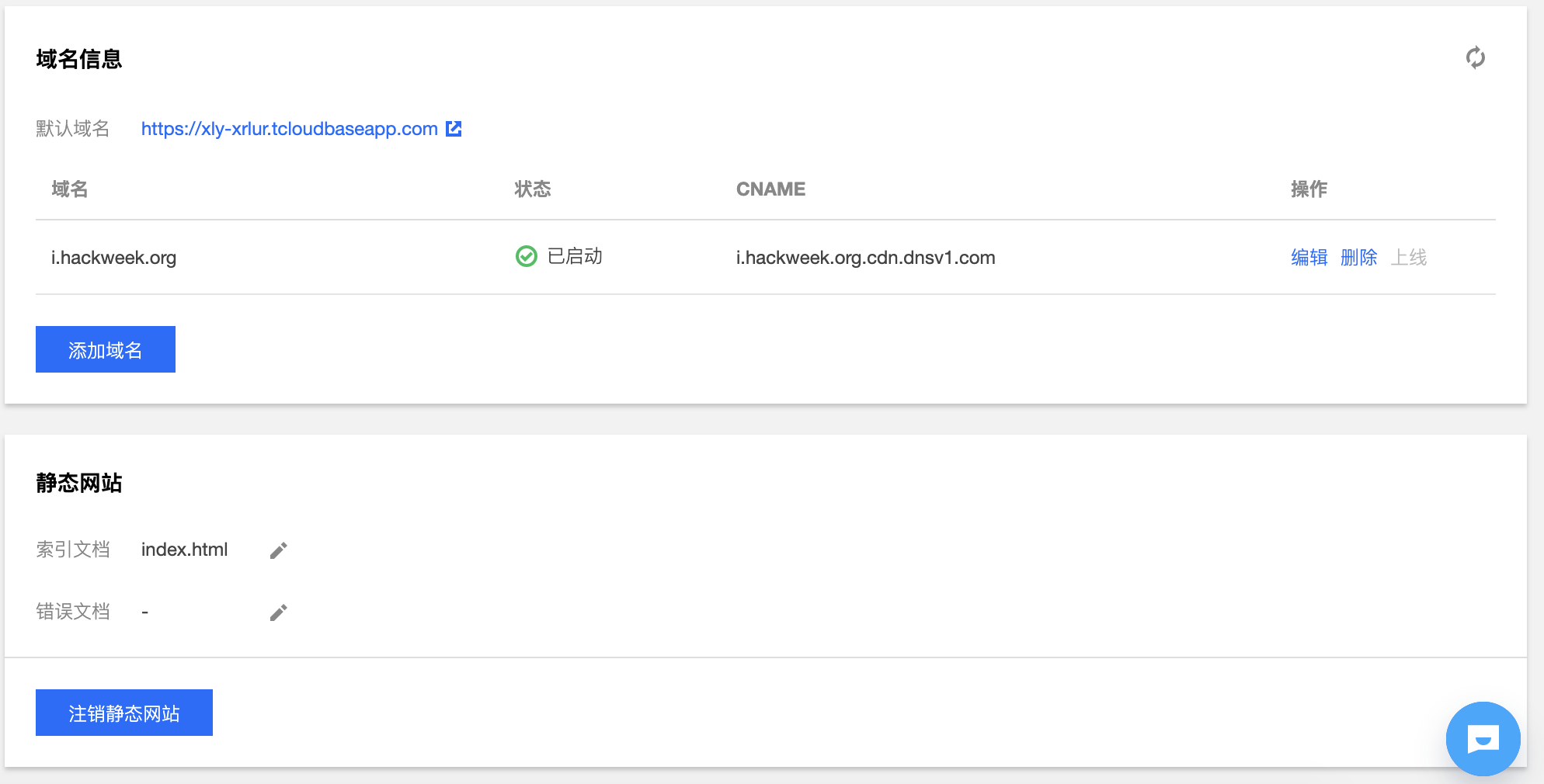Click 删除 for i.hackweek.org
This screenshot has width=1544, height=784.
click(1358, 257)
